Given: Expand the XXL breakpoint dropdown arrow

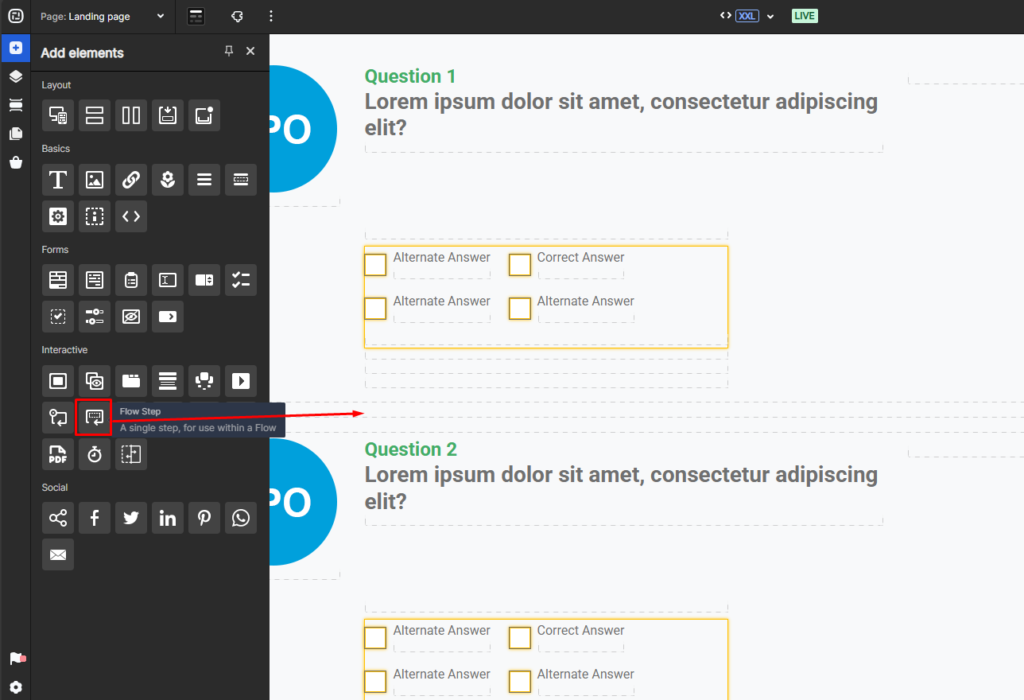Looking at the screenshot, I should click(771, 16).
